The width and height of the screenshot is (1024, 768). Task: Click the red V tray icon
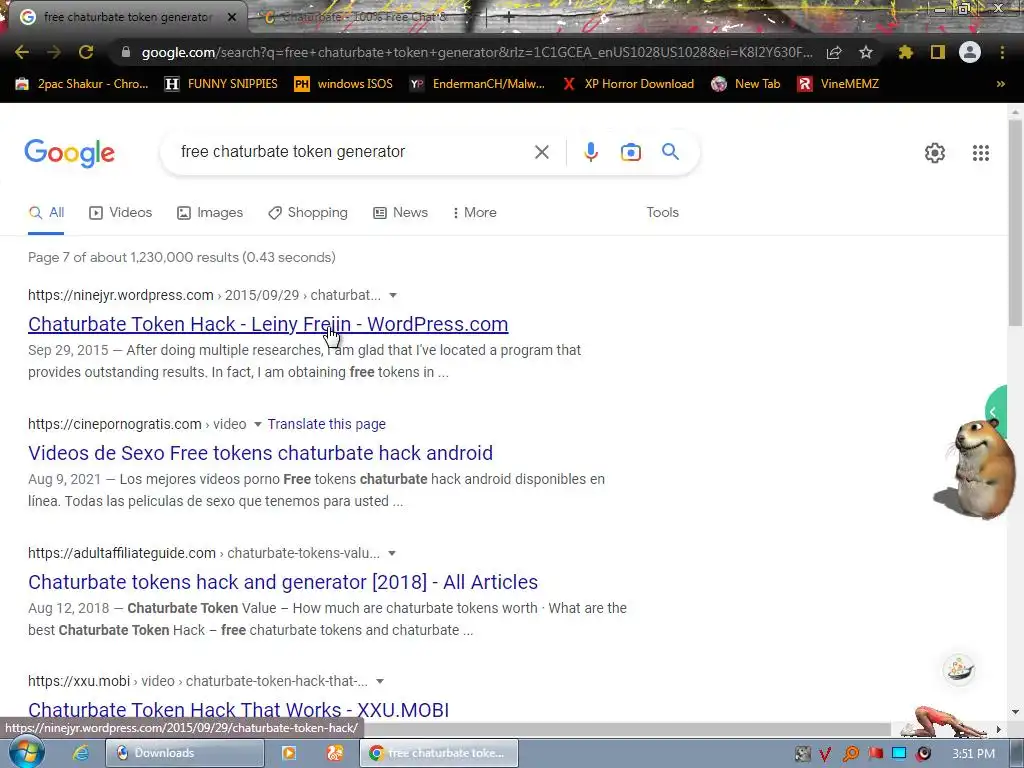coord(825,754)
